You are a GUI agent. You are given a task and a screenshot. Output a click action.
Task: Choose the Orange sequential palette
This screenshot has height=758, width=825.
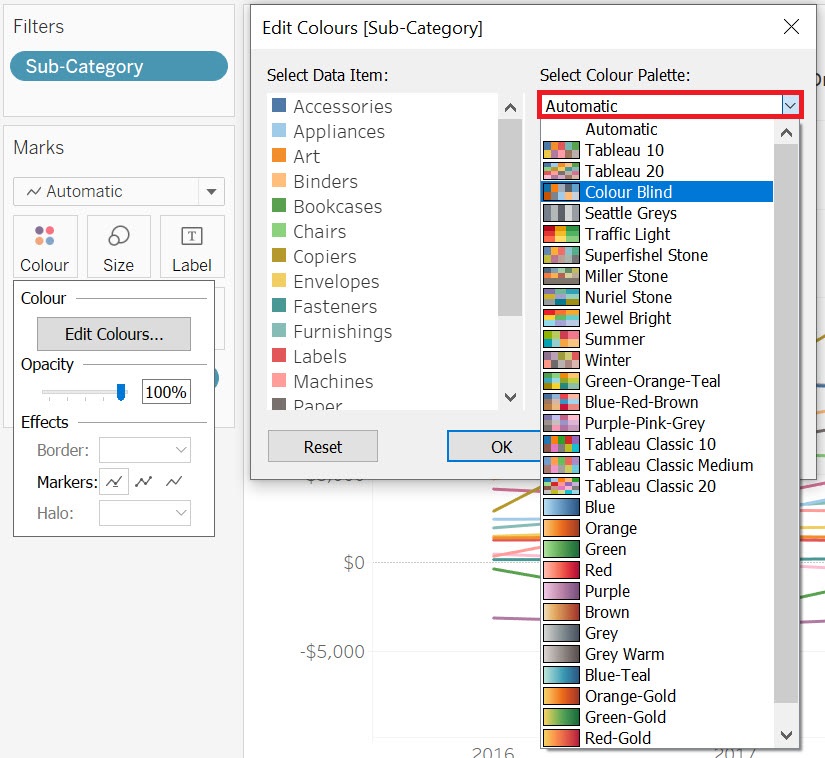(657, 528)
